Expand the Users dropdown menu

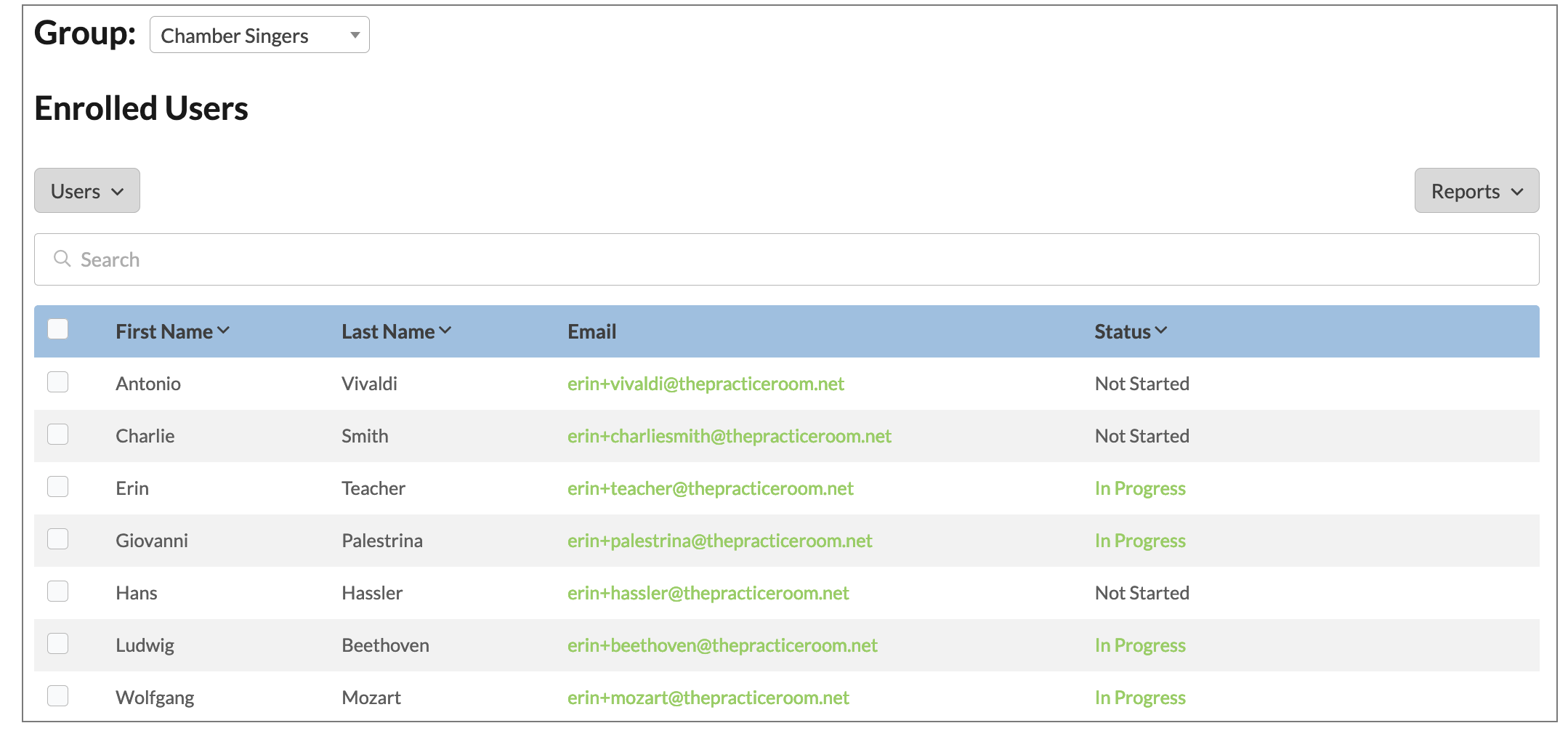(87, 191)
